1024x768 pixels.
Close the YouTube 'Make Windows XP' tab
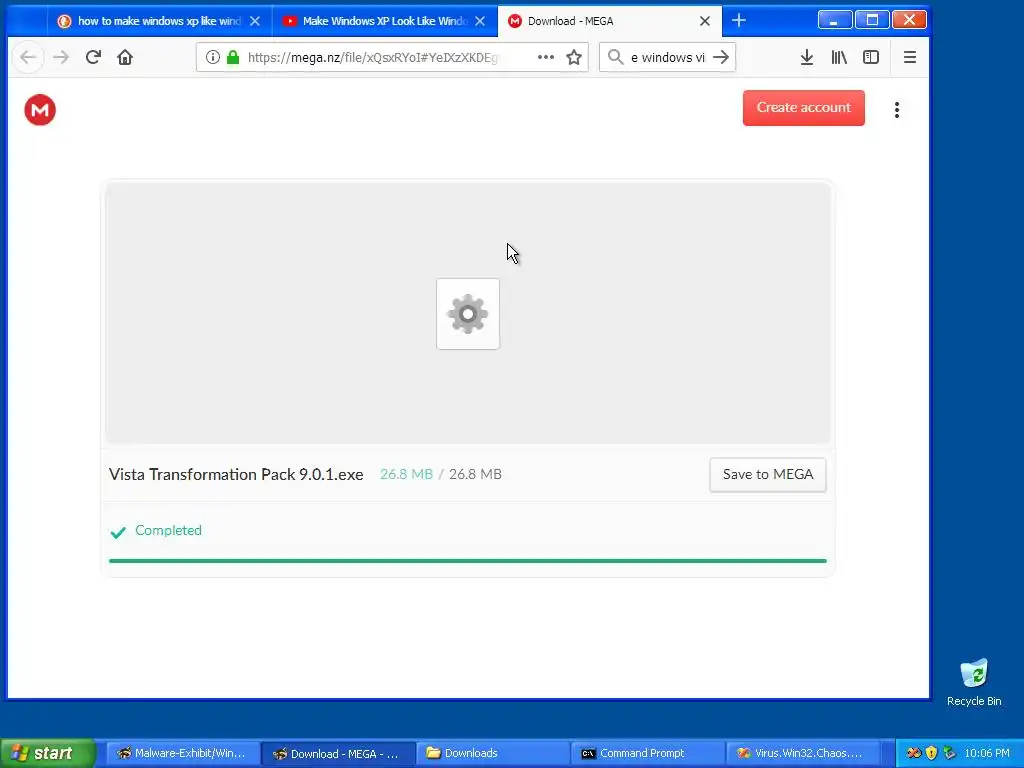480,21
